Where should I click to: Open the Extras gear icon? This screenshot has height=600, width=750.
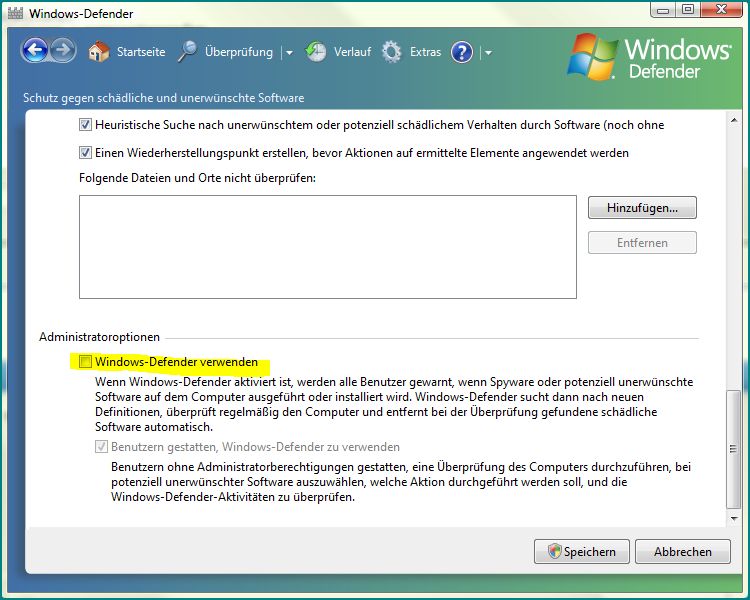[x=391, y=52]
